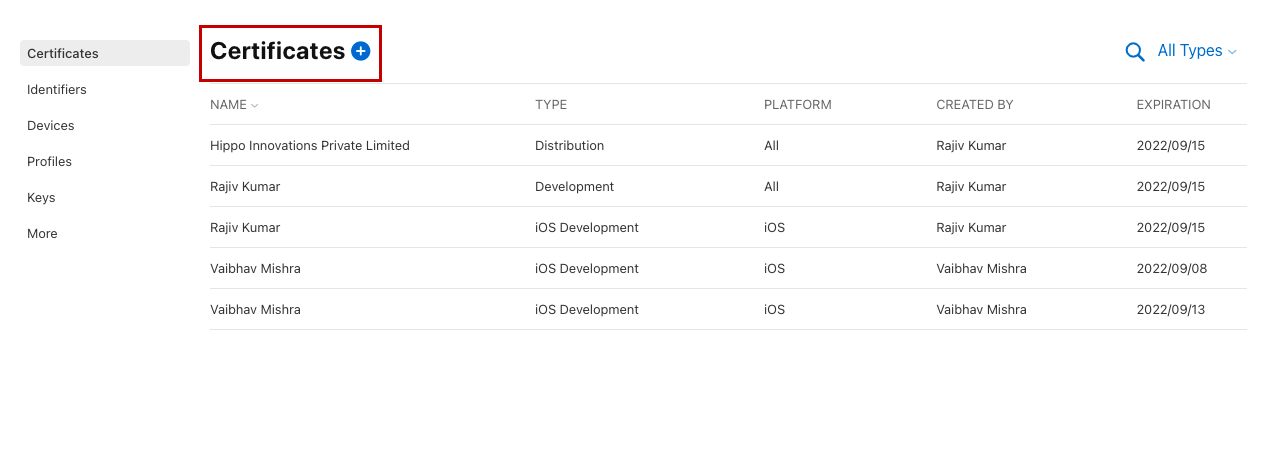
Task: Open Vaibhav Mishra certificate expiring 2022/09/13
Action: [255, 310]
